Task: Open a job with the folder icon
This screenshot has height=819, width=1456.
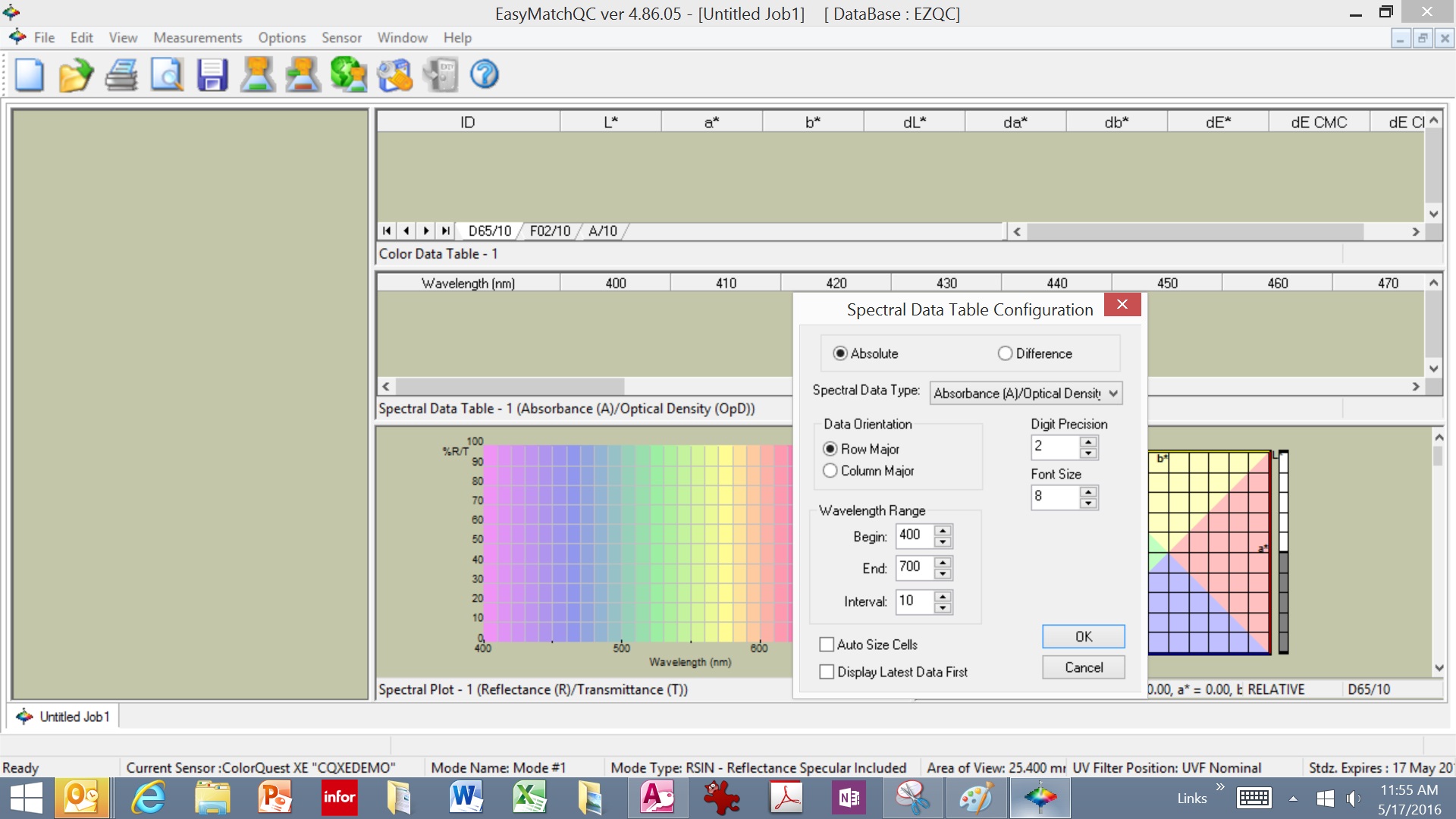Action: (x=75, y=74)
